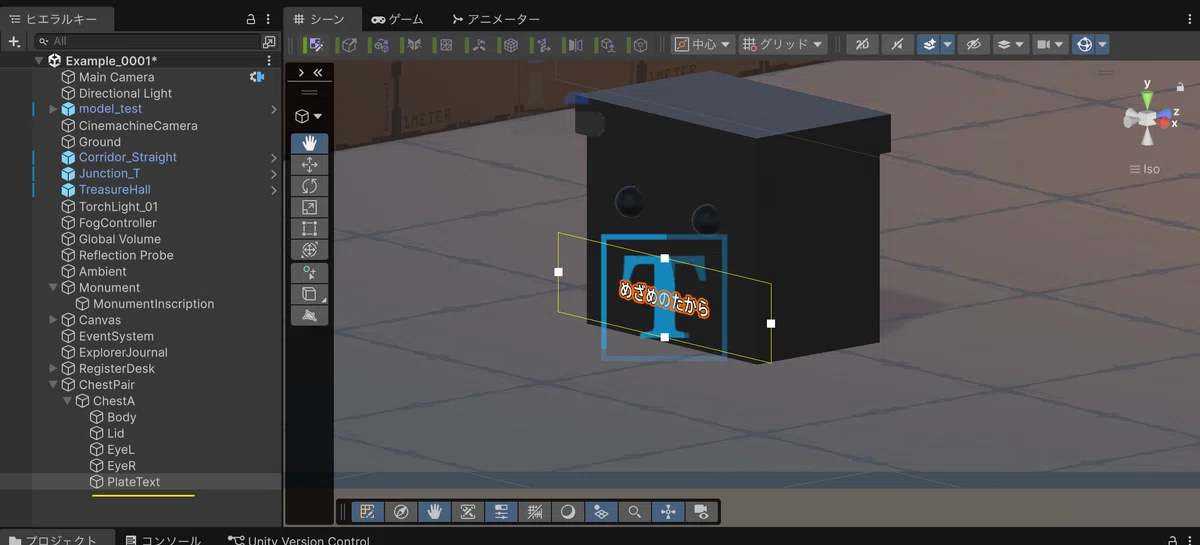Toggle the crossed-out button next to the 2D toggle
Image resolution: width=1200 pixels, height=545 pixels.
click(x=896, y=45)
